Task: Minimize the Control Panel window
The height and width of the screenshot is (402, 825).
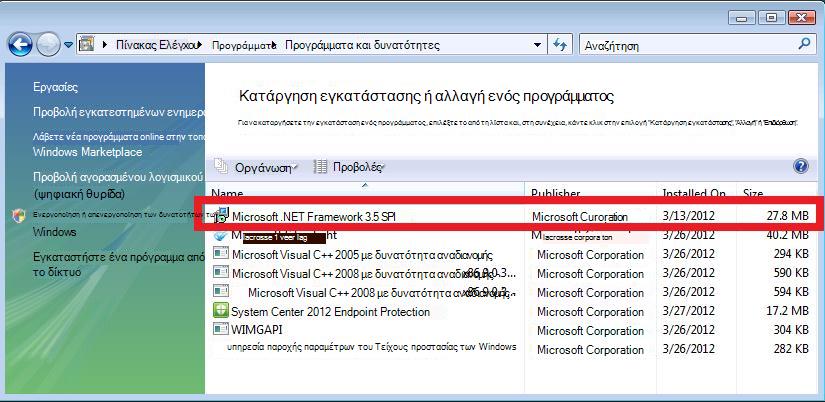Action: pyautogui.click(x=743, y=18)
